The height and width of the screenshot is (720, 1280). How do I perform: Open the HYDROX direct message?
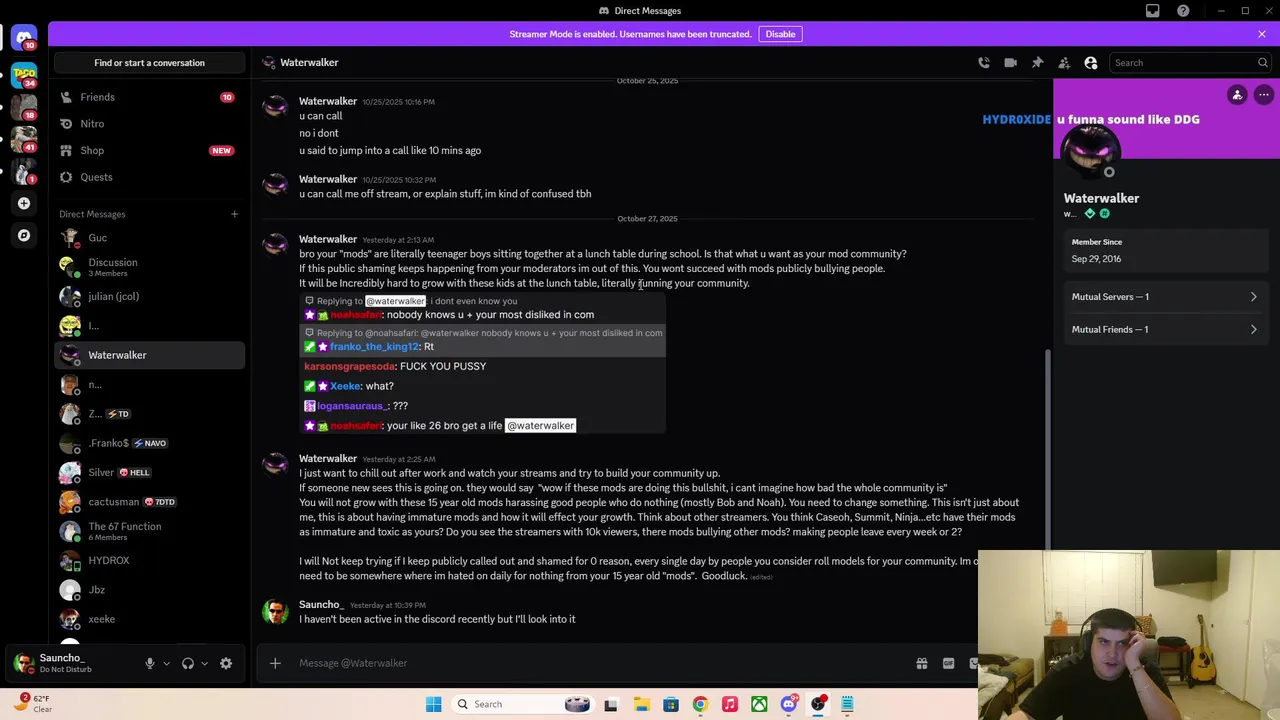tap(149, 560)
